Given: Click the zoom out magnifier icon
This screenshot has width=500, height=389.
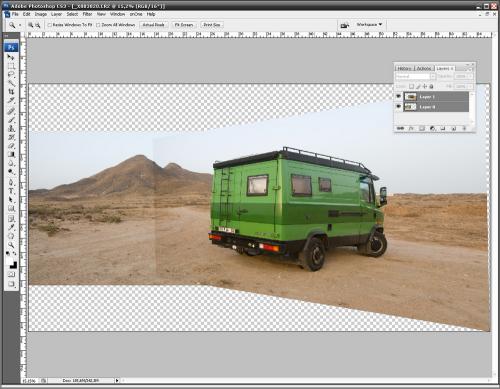Looking at the screenshot, I should (38, 25).
